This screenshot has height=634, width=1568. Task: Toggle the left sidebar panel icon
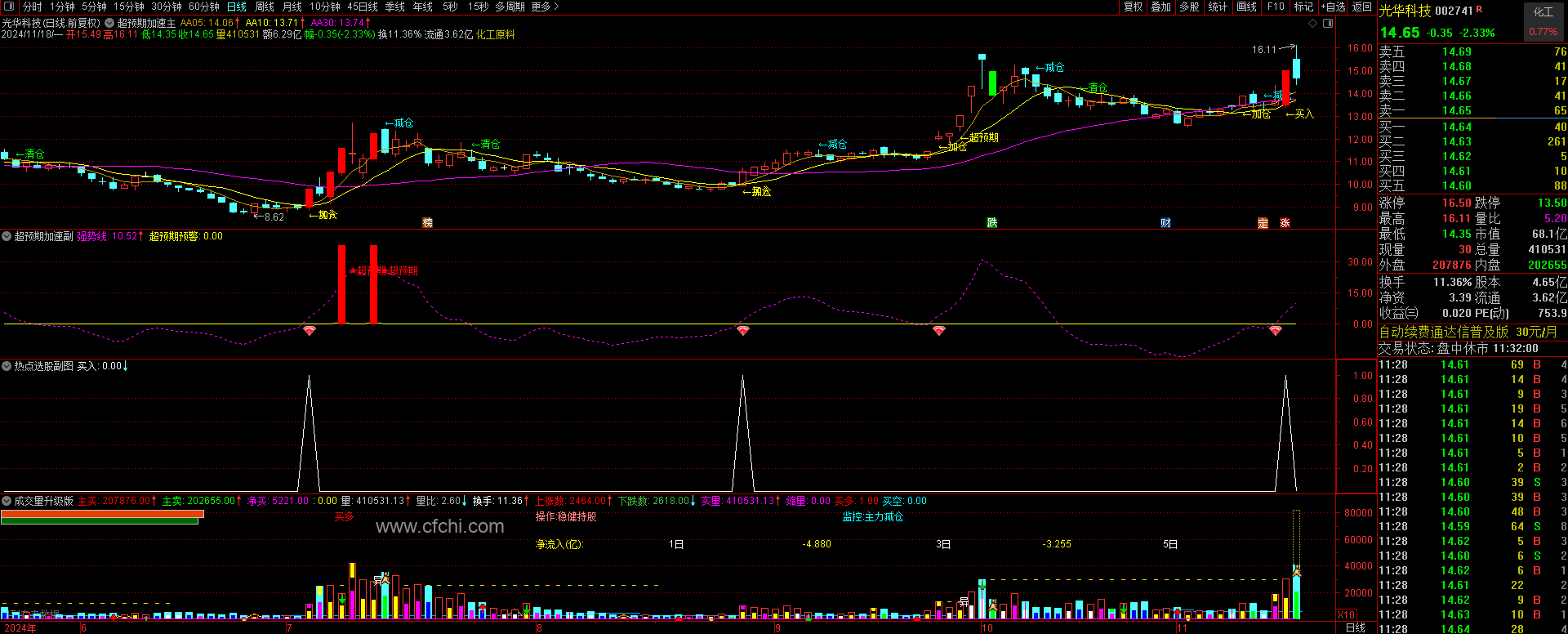pyautogui.click(x=9, y=7)
